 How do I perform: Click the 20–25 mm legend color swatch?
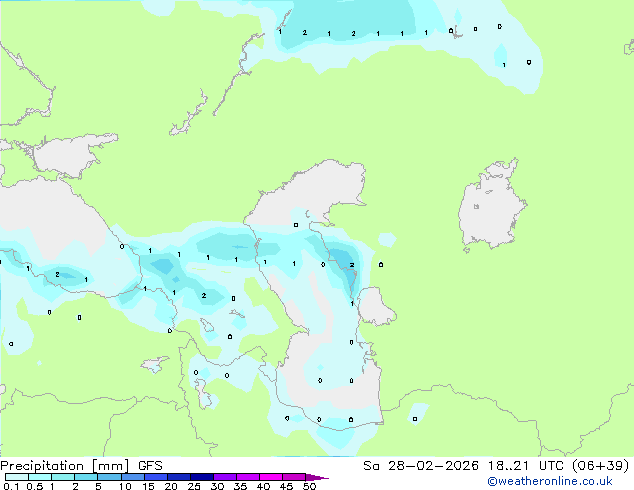(x=179, y=477)
